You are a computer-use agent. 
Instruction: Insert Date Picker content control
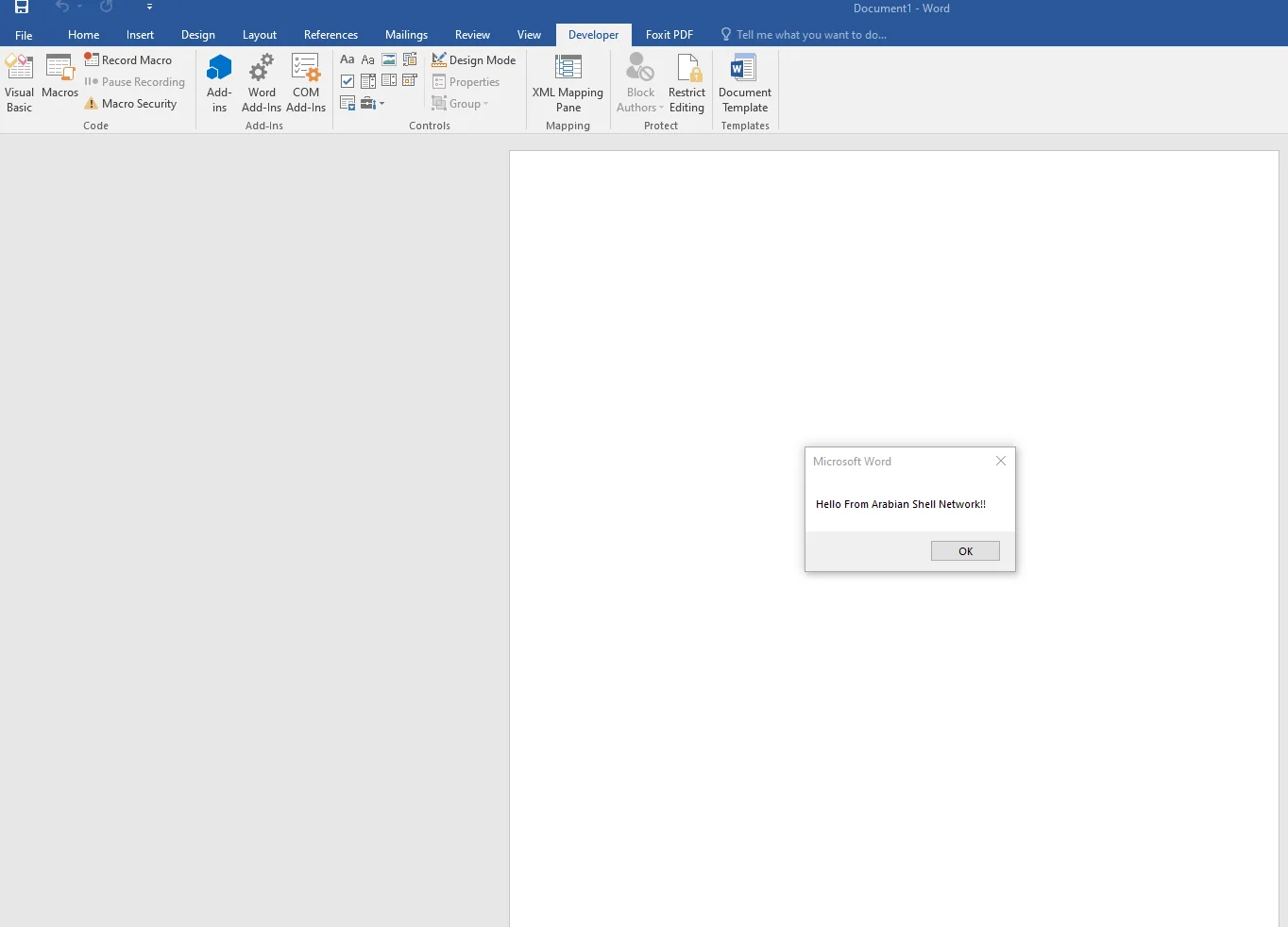pyautogui.click(x=410, y=81)
